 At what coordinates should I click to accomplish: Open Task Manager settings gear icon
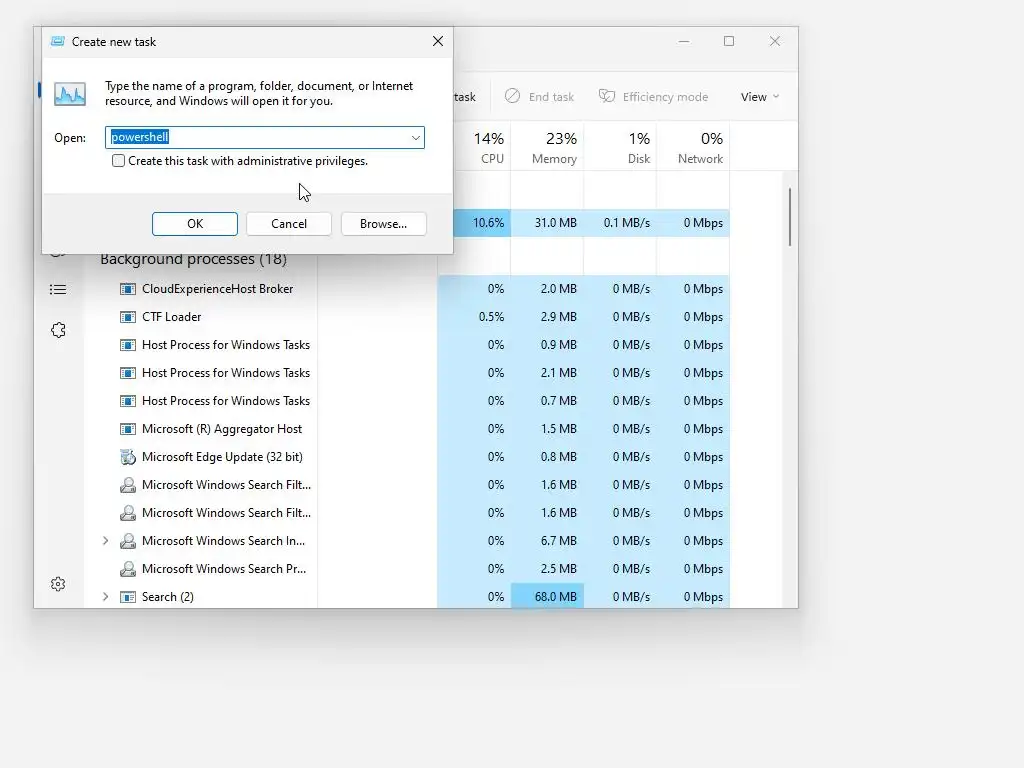click(x=58, y=584)
